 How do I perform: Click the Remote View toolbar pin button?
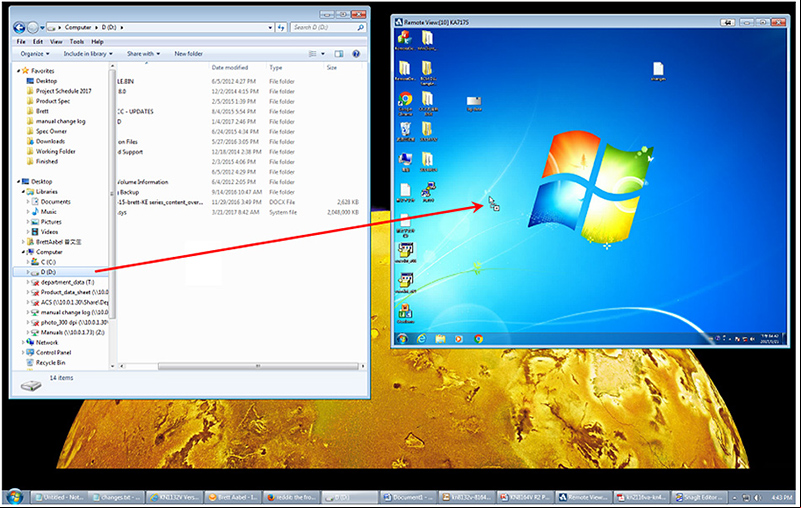click(727, 22)
